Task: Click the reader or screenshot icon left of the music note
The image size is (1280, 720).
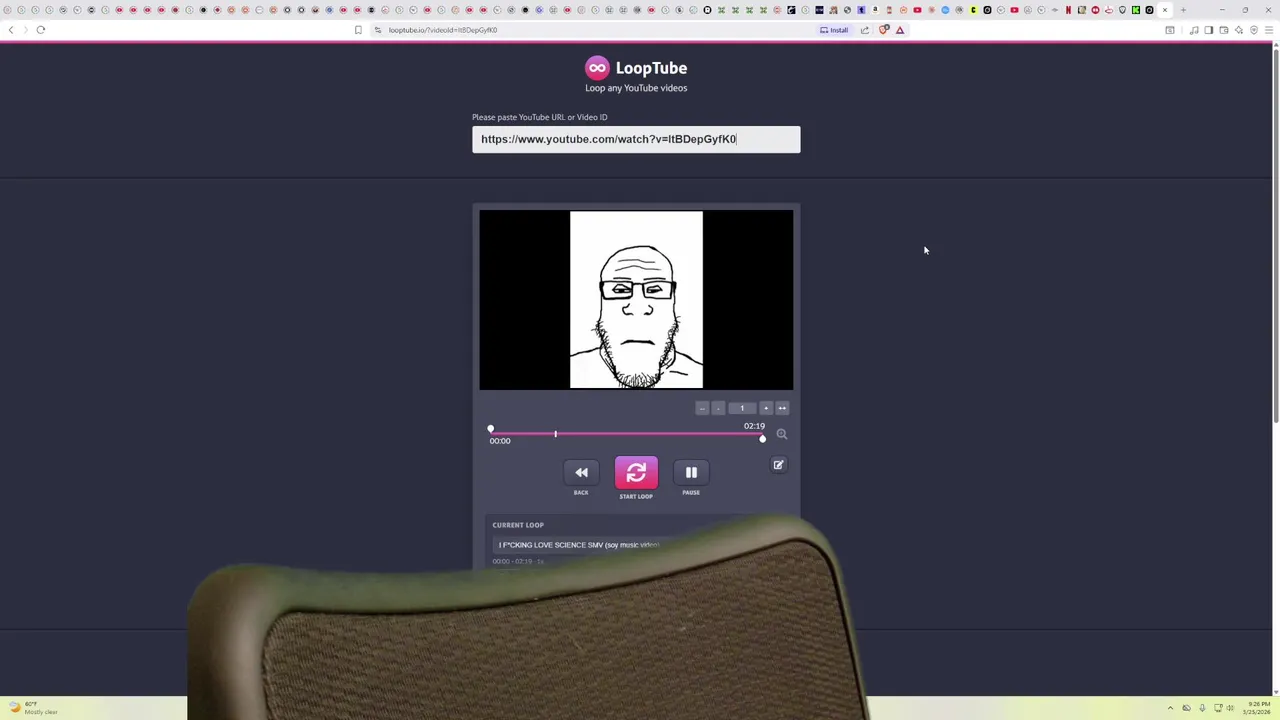Action: pos(1170,30)
